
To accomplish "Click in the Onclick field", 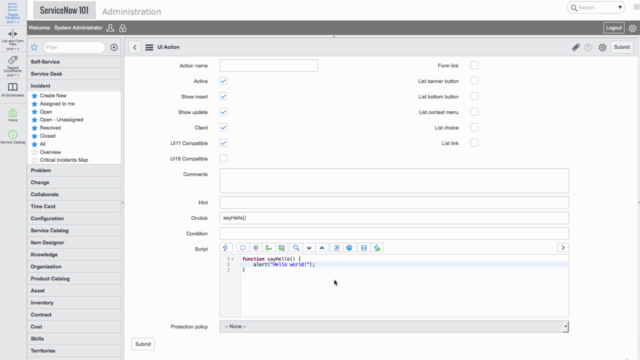I will (x=394, y=218).
